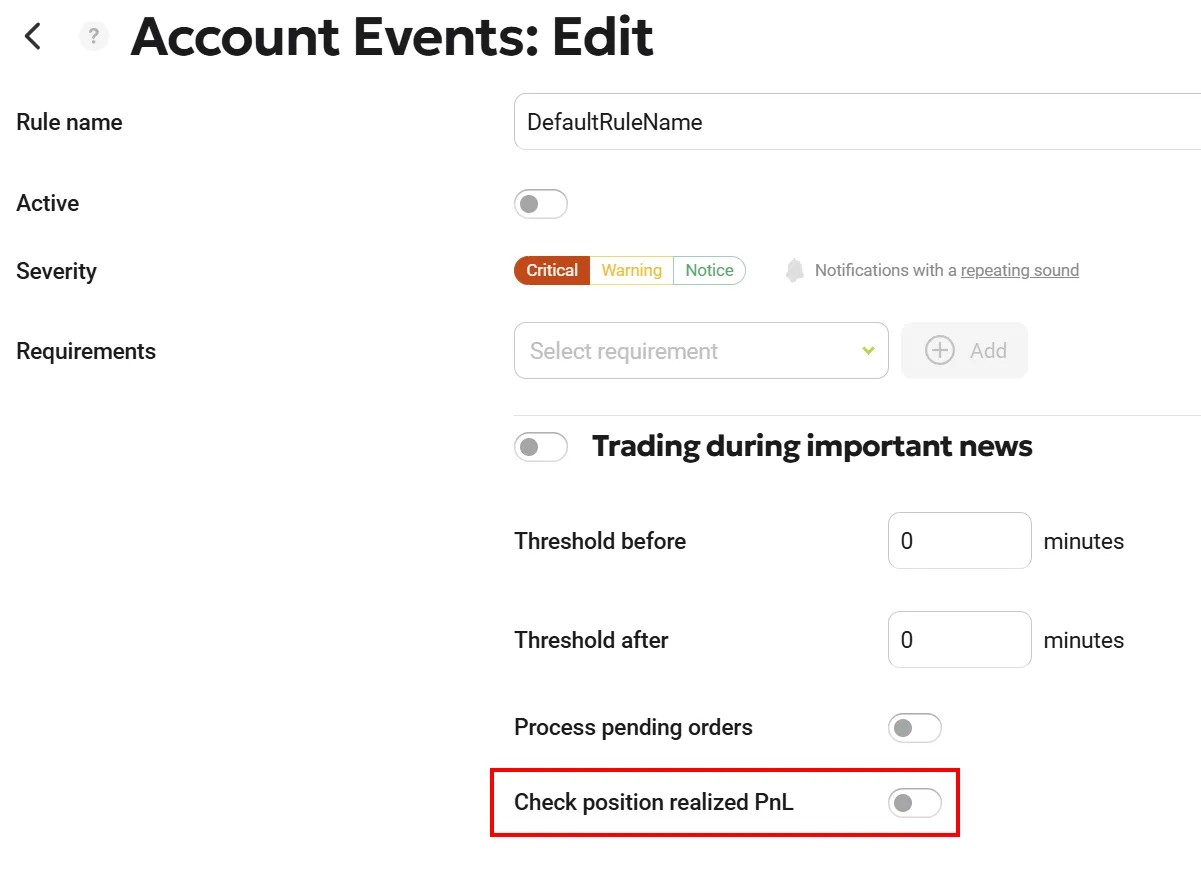Go back using the left arrow icon

(33, 37)
